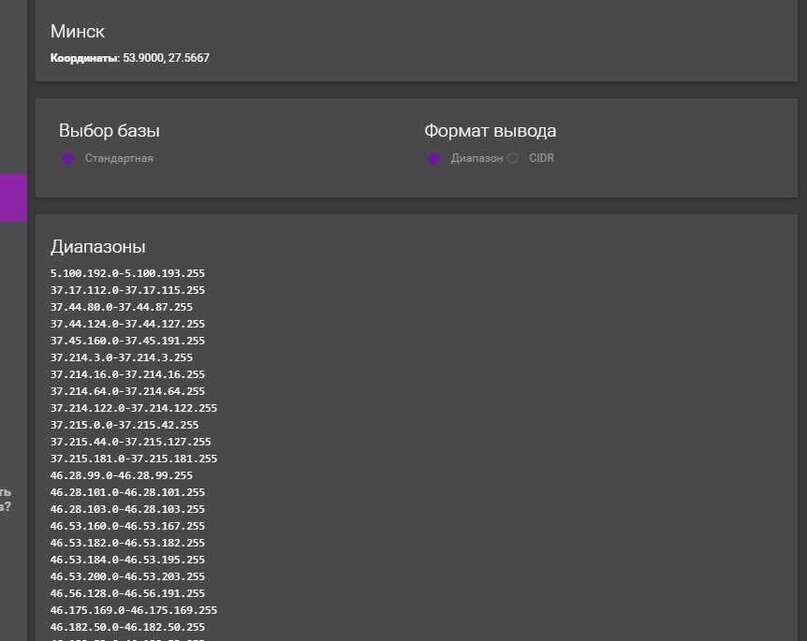Viewport: 807px width, 641px height.
Task: Select the Стандартная database radio button
Action: point(68,159)
